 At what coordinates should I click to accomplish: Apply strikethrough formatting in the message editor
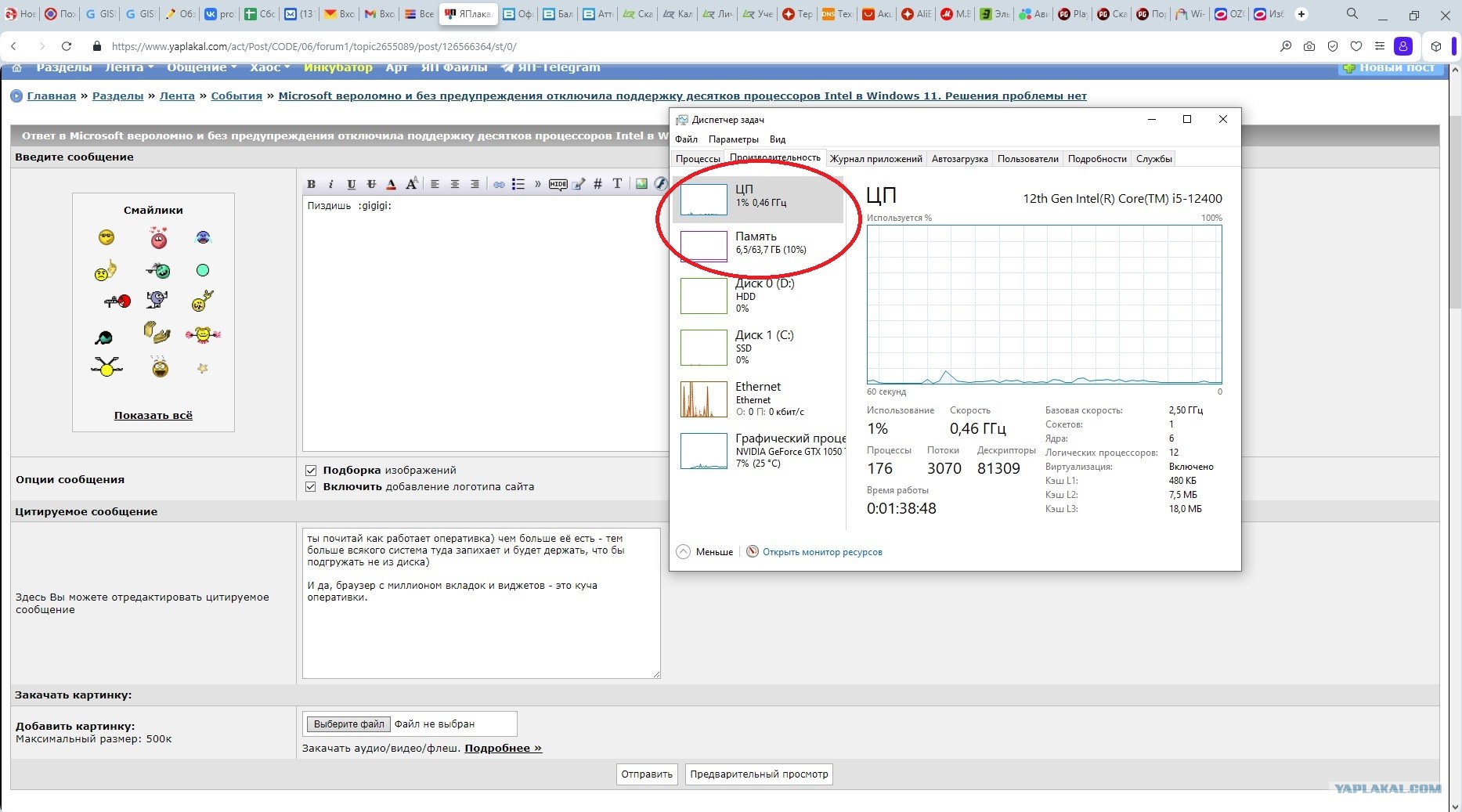click(371, 184)
